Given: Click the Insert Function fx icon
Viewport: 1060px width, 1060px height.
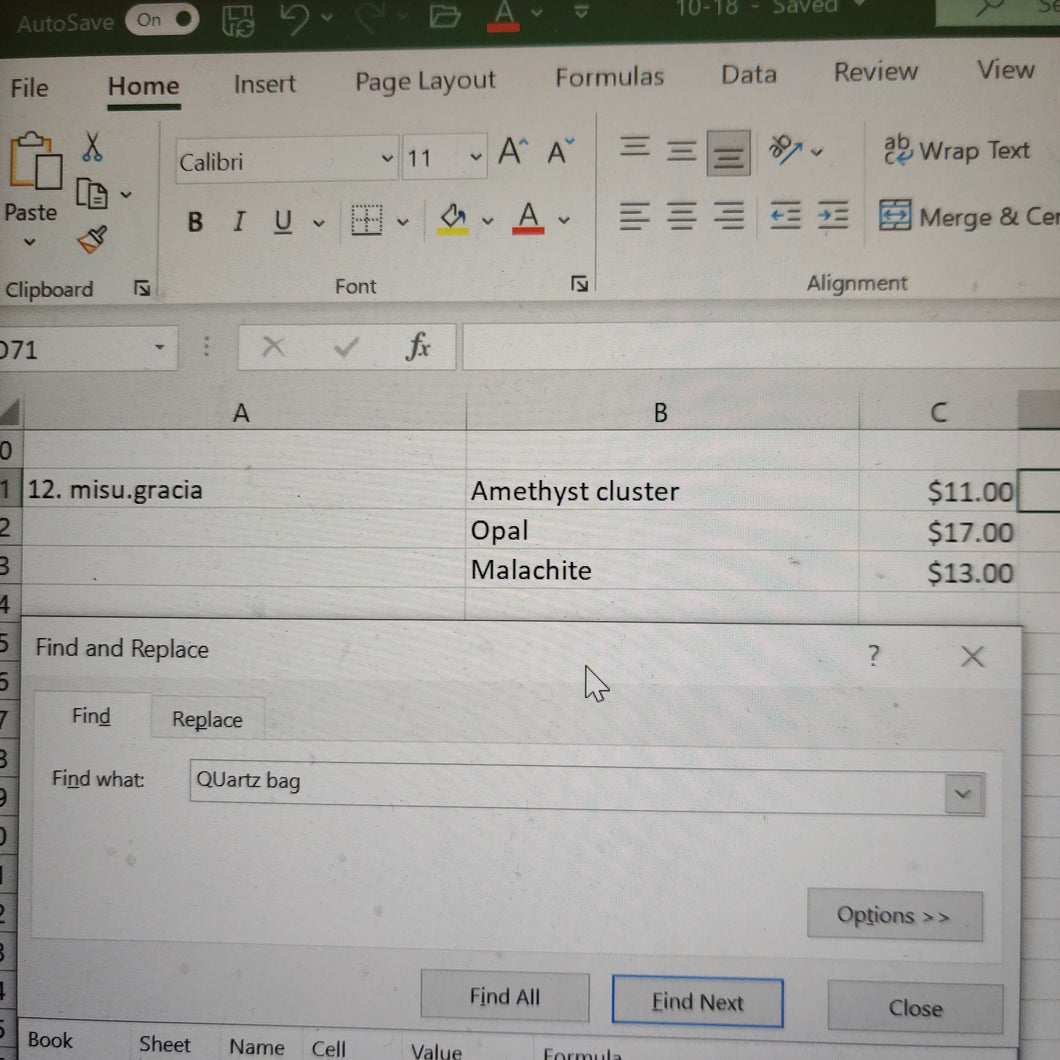Looking at the screenshot, I should tap(418, 346).
